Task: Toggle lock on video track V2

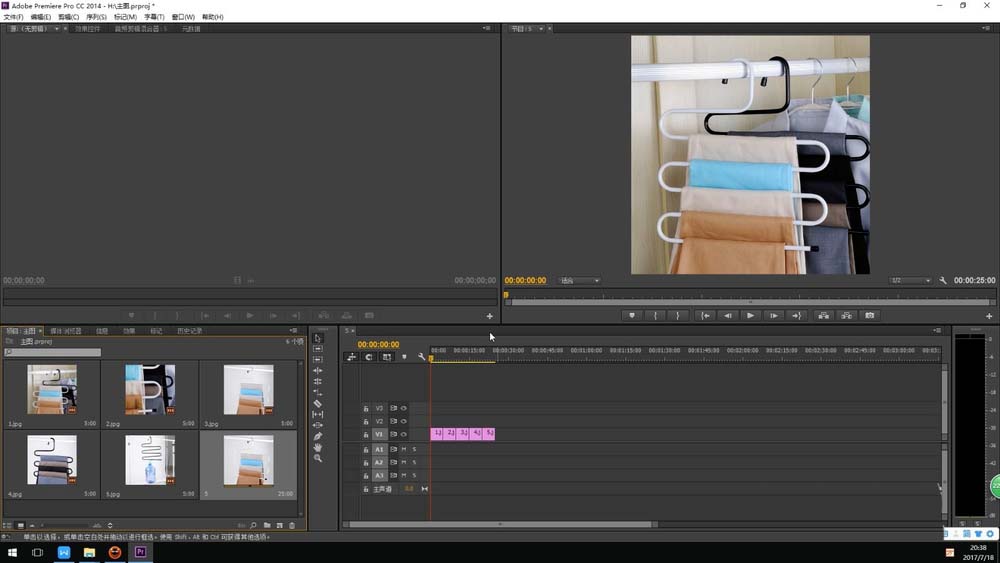Action: 366,421
